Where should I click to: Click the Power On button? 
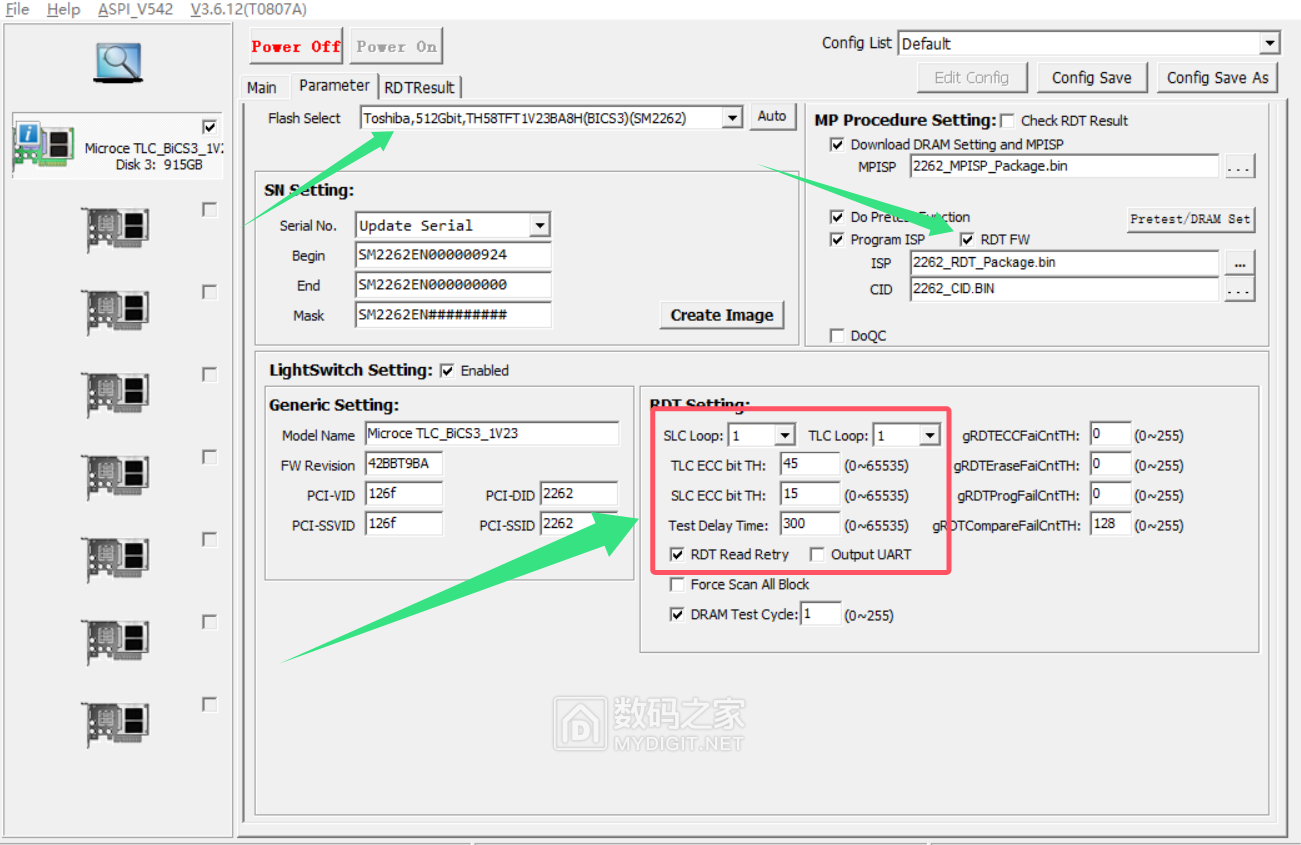pos(396,46)
